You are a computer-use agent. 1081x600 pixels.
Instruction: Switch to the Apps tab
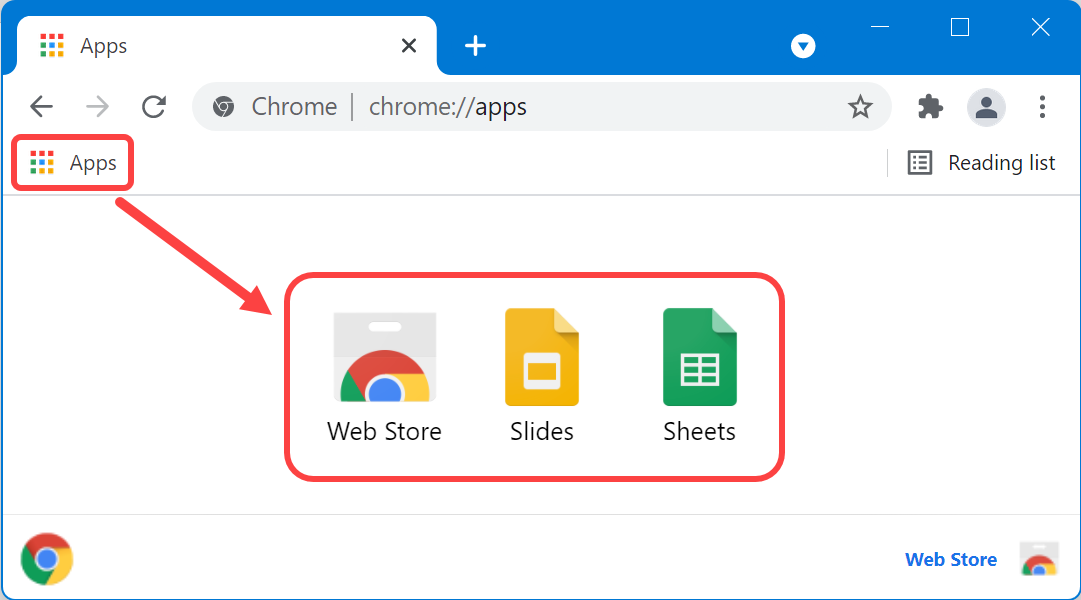click(x=150, y=45)
